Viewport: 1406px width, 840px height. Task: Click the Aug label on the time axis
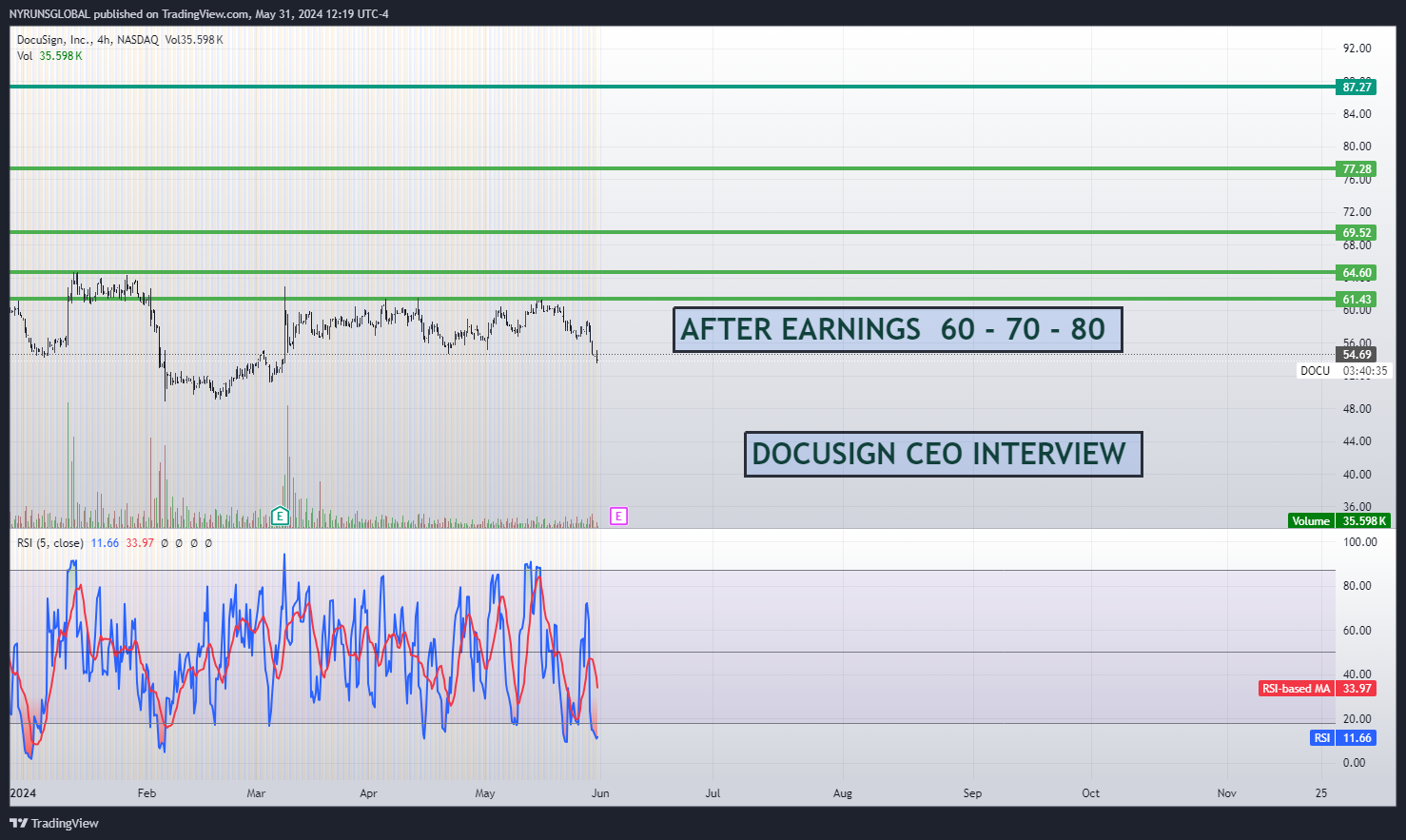click(843, 793)
